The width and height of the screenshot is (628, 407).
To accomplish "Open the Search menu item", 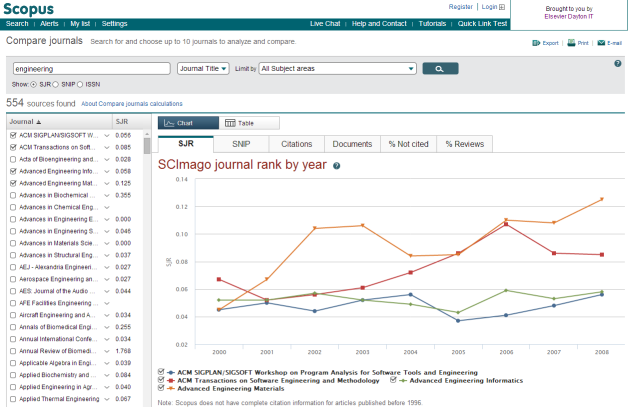I will (x=17, y=24).
